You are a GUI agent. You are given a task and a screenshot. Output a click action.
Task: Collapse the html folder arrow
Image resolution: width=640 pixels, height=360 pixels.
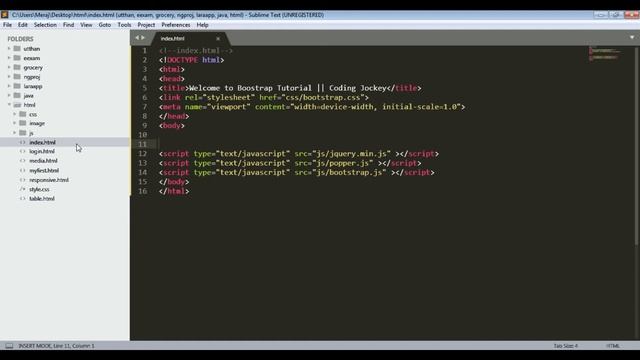[x=9, y=105]
